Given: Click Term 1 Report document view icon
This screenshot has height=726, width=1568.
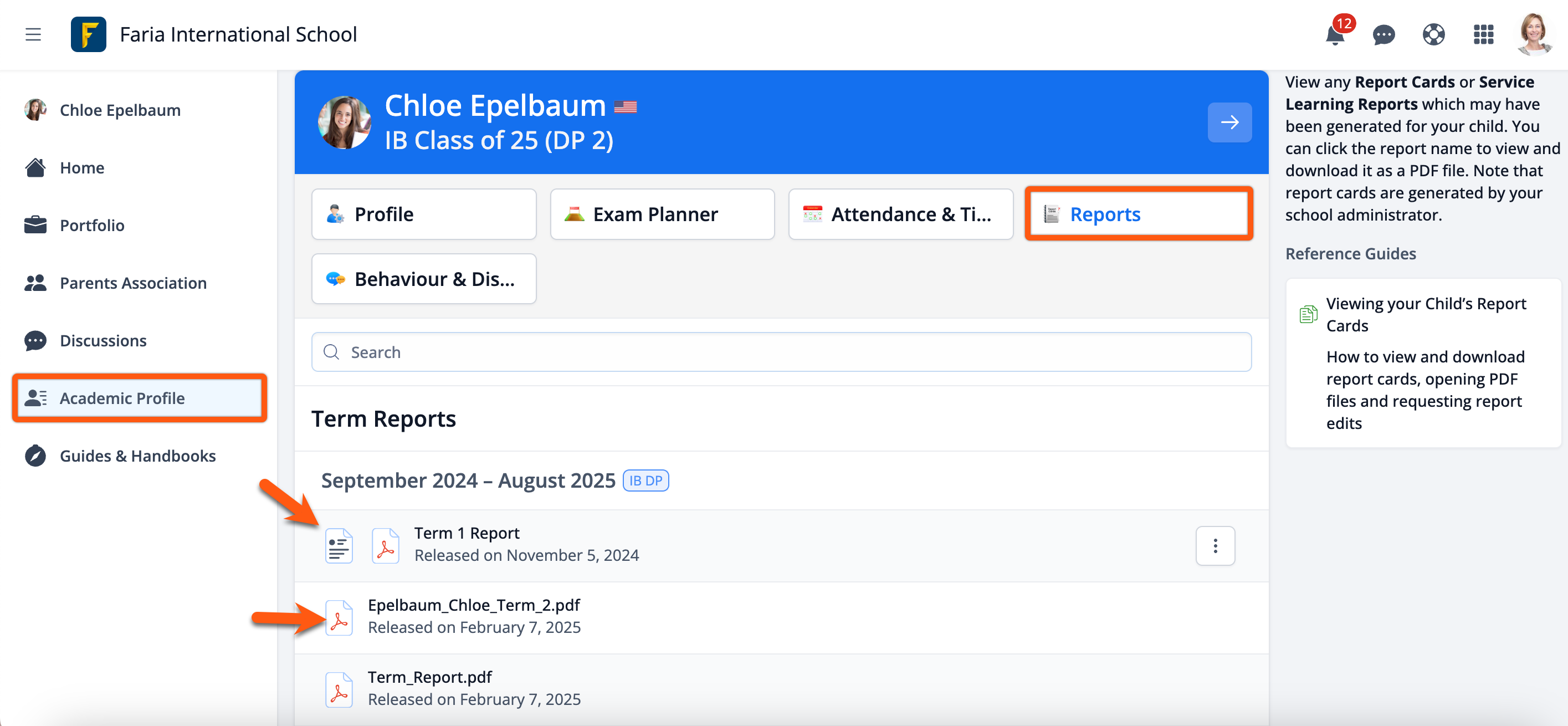Looking at the screenshot, I should coord(339,546).
